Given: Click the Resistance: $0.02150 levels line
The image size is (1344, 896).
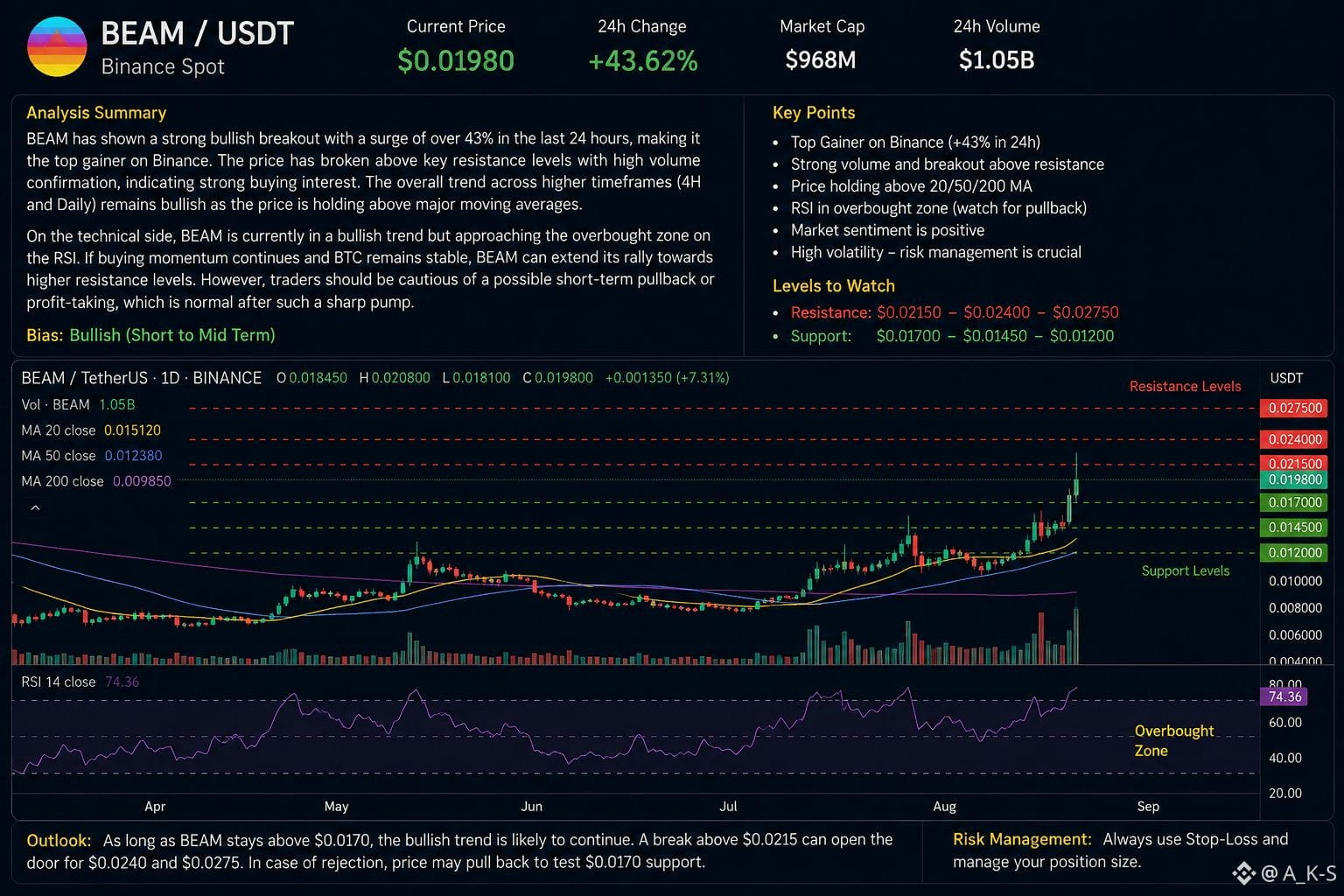Looking at the screenshot, I should point(954,312).
